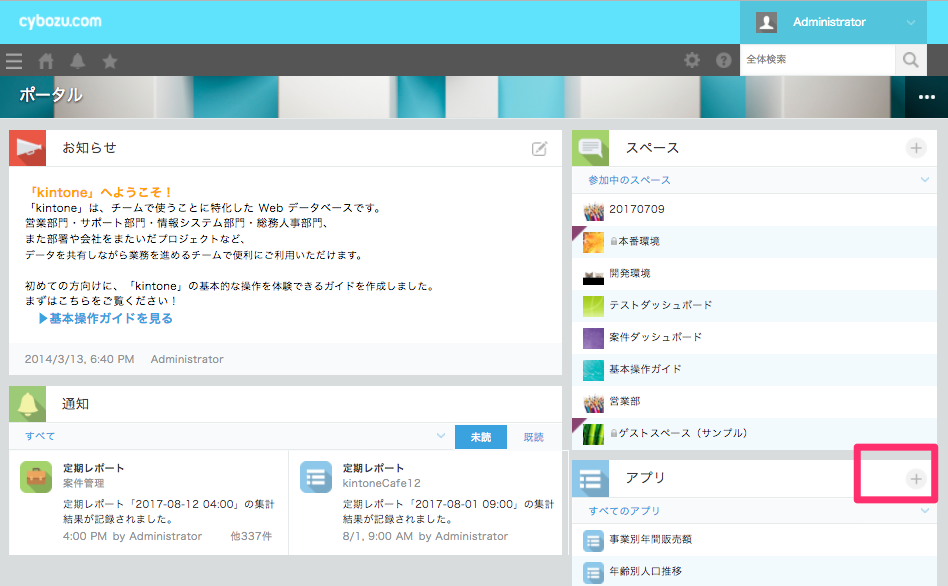
Task: Expand the Administrator account dropdown
Action: [x=911, y=23]
